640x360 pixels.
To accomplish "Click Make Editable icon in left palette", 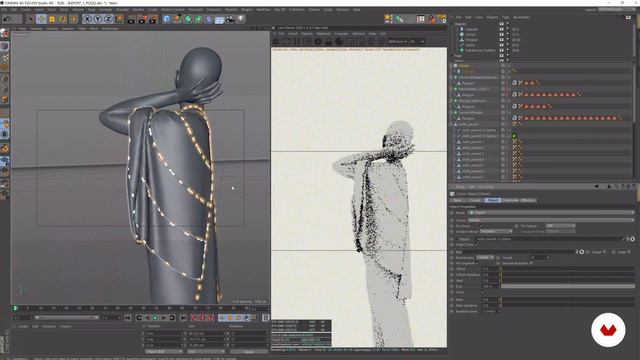I will (x=4, y=34).
